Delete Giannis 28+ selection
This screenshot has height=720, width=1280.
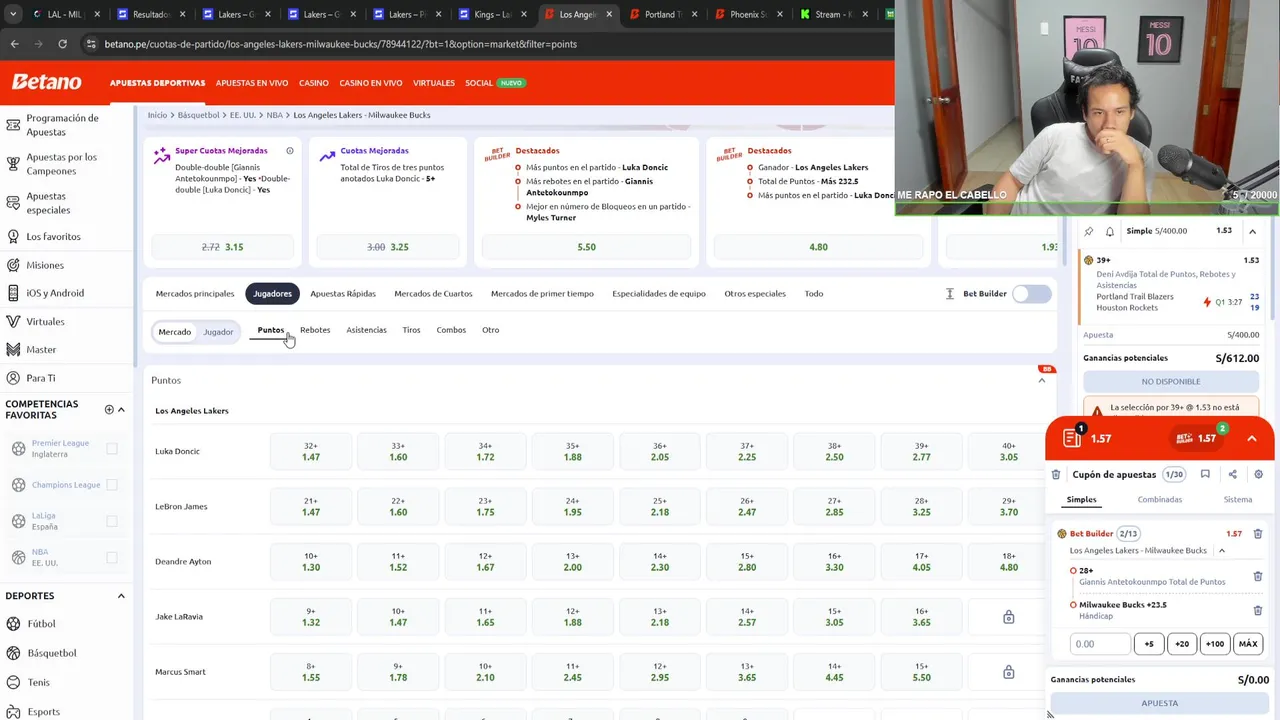pos(1258,576)
